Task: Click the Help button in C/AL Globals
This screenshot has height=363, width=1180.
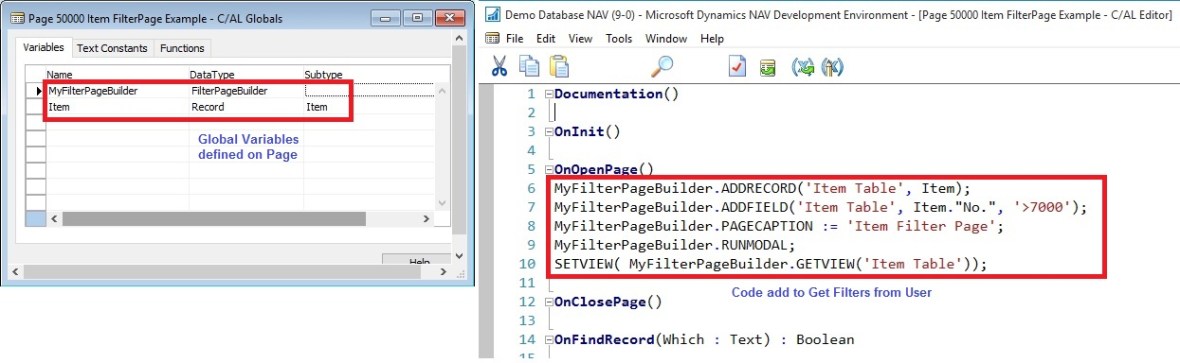Action: pyautogui.click(x=416, y=259)
